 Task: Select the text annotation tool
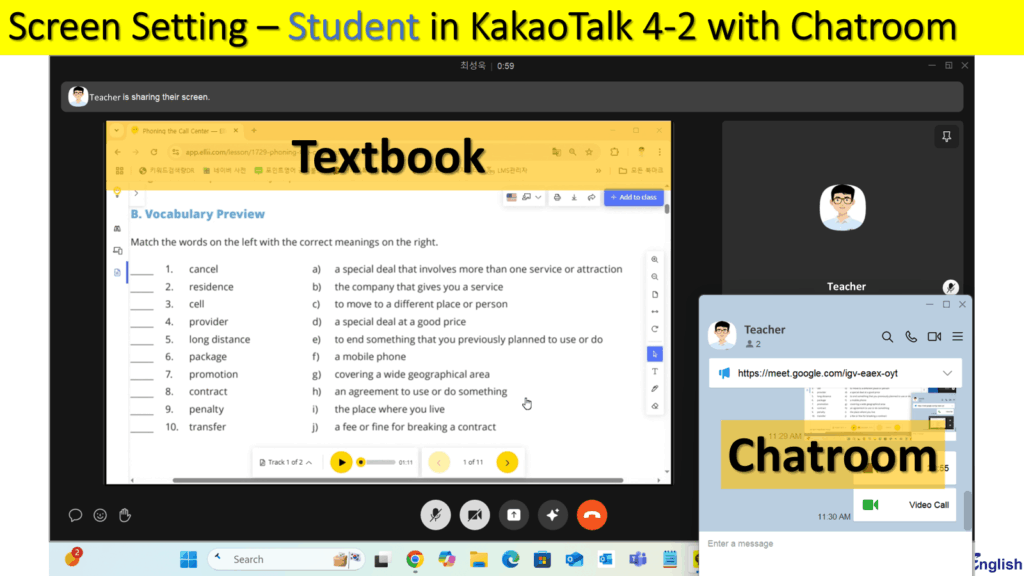654,372
